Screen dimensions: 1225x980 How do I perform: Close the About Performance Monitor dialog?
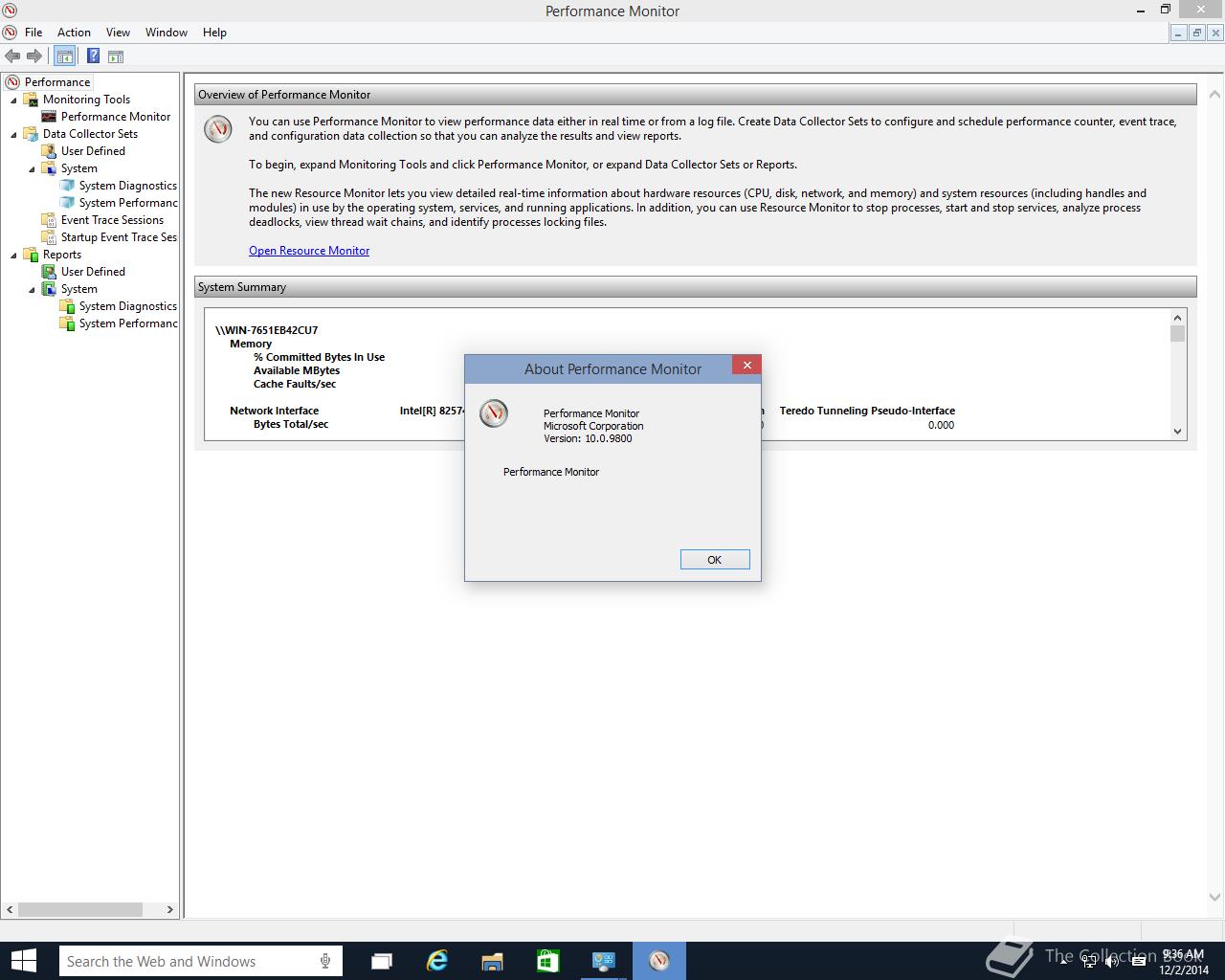click(x=746, y=365)
